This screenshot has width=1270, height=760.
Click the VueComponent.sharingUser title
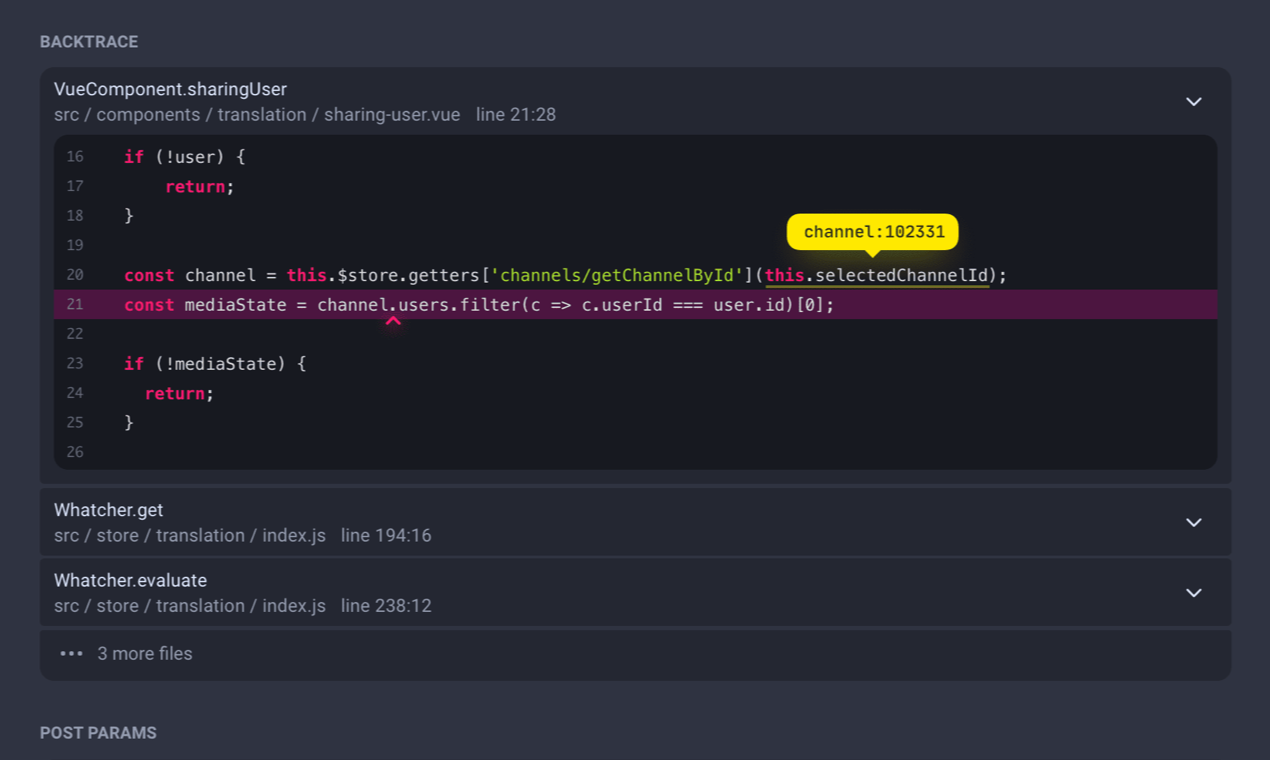pyautogui.click(x=170, y=90)
